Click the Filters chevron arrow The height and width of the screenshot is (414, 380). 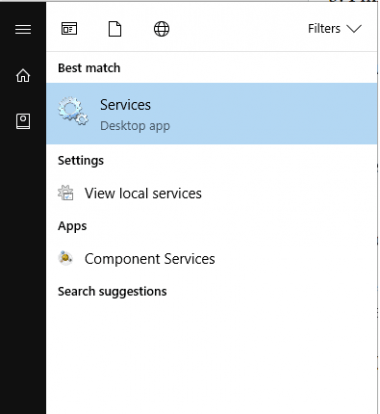pos(354,29)
